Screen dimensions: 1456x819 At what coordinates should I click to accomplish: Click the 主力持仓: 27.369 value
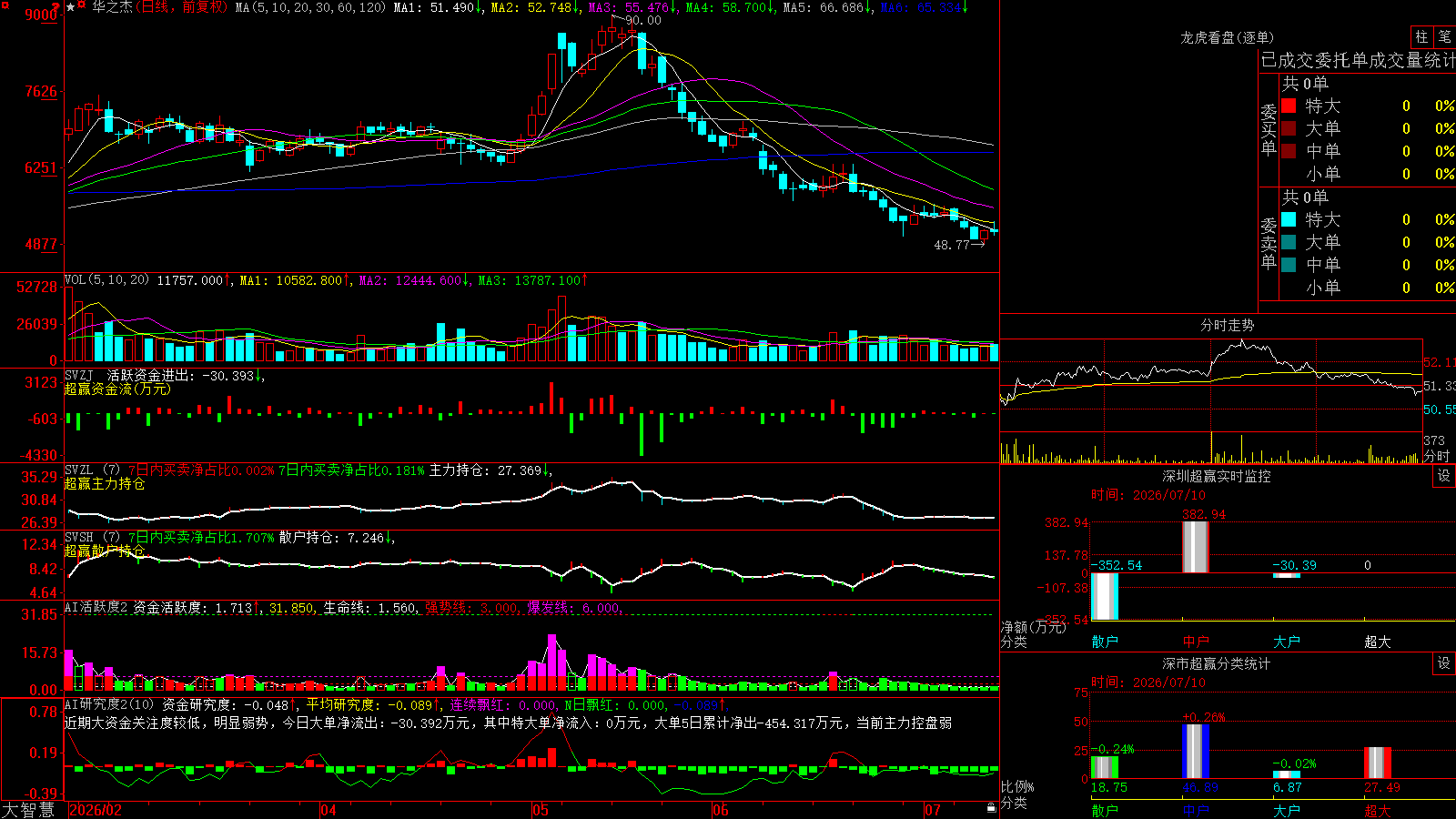pos(490,470)
